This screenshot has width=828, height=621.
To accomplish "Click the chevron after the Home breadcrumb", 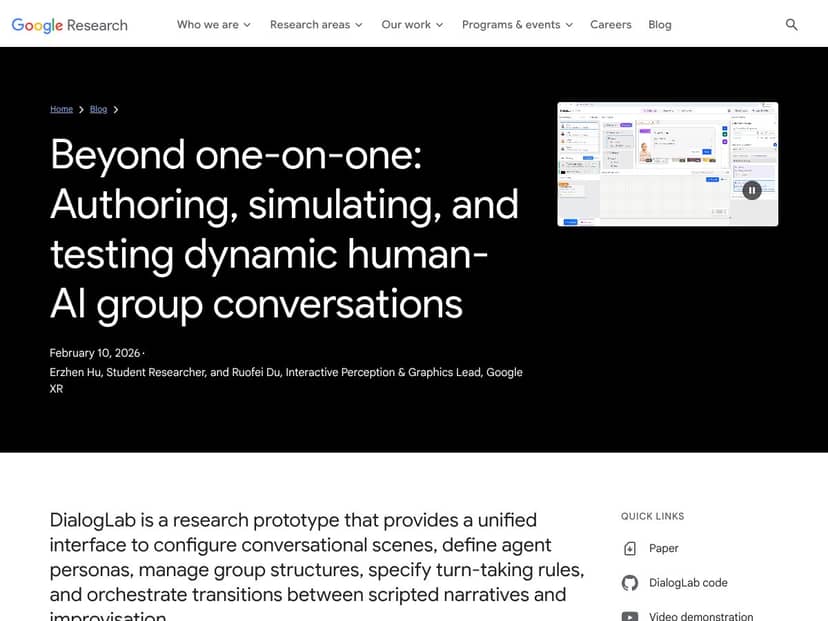I will [x=80, y=109].
